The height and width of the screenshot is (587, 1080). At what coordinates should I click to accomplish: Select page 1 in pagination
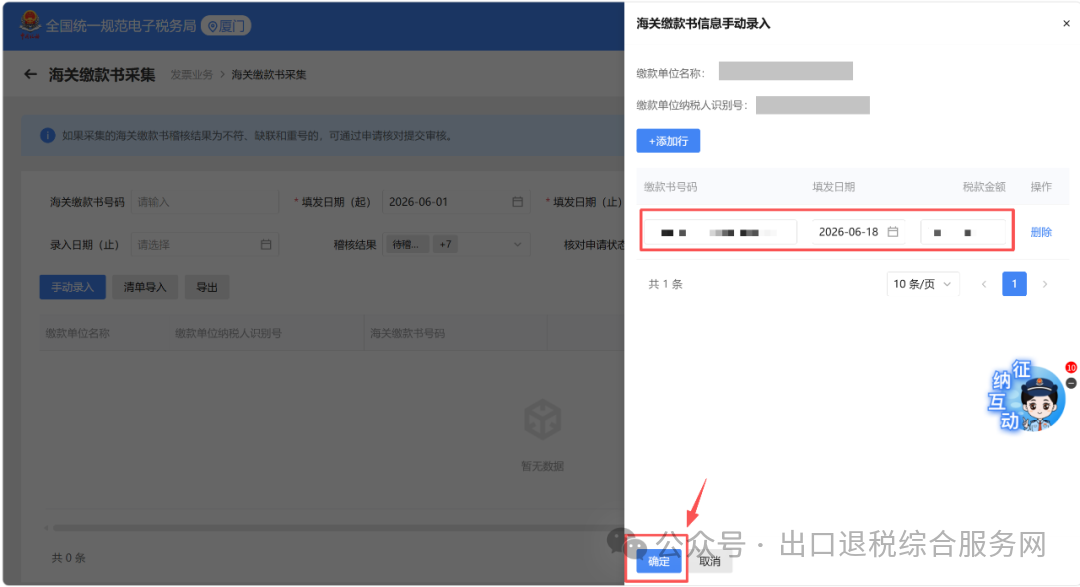click(x=1014, y=284)
